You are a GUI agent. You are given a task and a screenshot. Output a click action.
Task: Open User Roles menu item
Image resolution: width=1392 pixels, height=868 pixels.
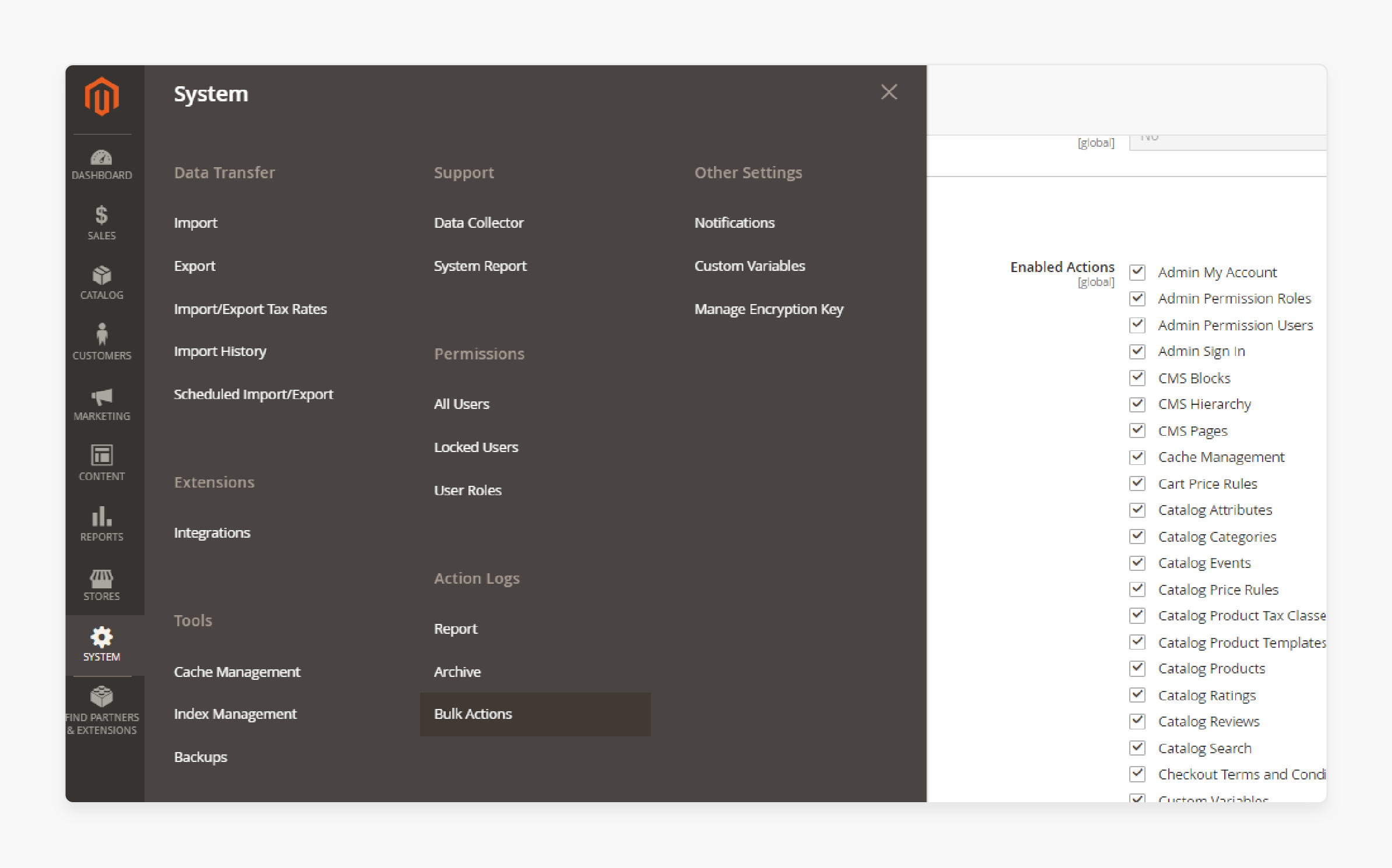tap(468, 491)
